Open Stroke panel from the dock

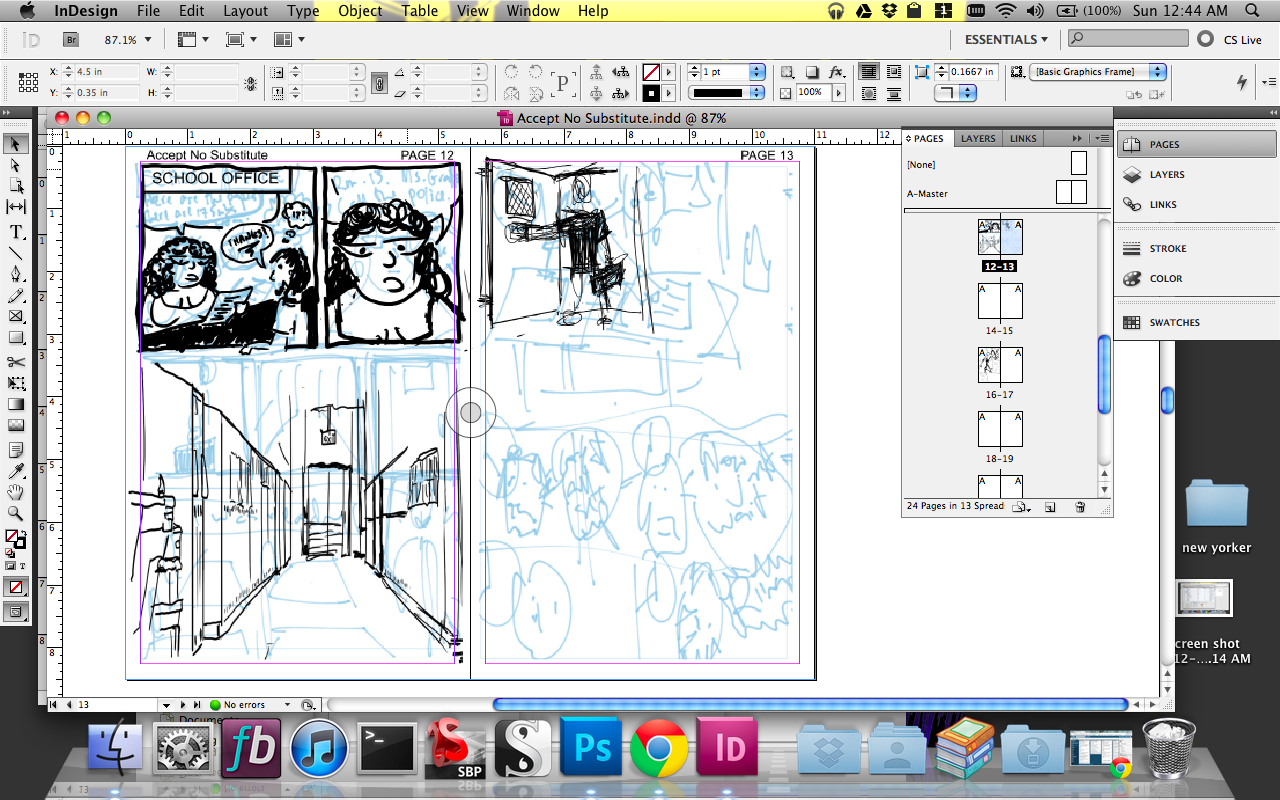(x=1196, y=249)
